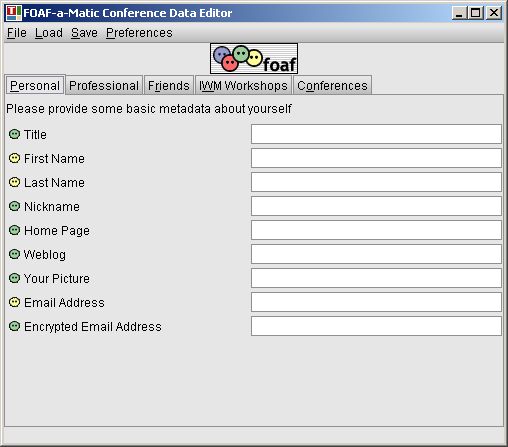Screen dimensions: 508x447
Task: Open the Save menu
Action: coord(84,33)
